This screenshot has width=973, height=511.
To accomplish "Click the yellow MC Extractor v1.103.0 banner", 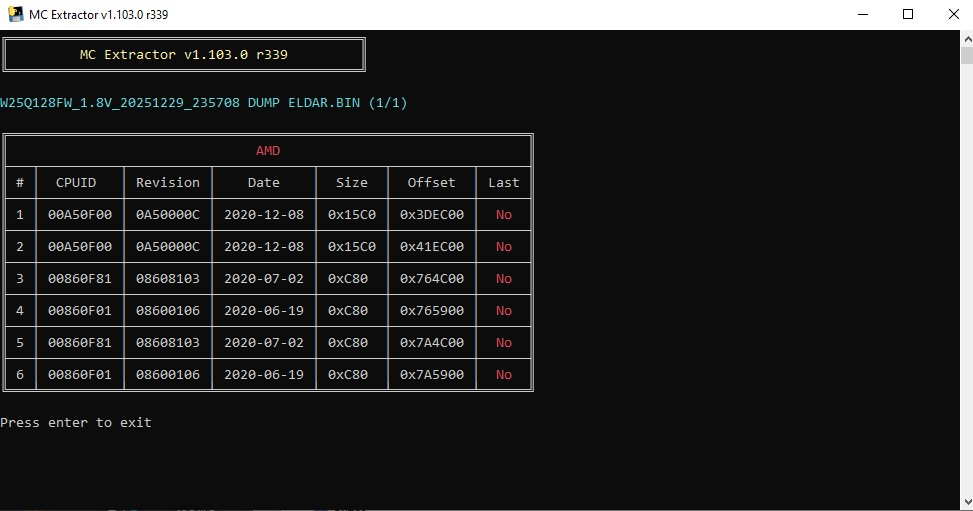I will pyautogui.click(x=184, y=55).
